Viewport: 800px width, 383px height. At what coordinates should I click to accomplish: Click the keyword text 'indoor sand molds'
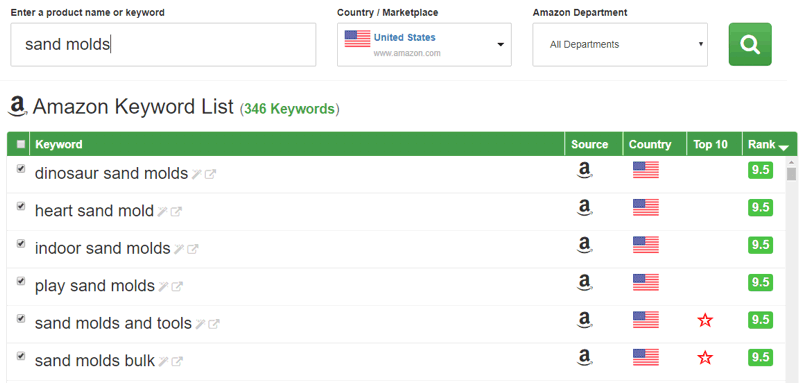tap(103, 248)
